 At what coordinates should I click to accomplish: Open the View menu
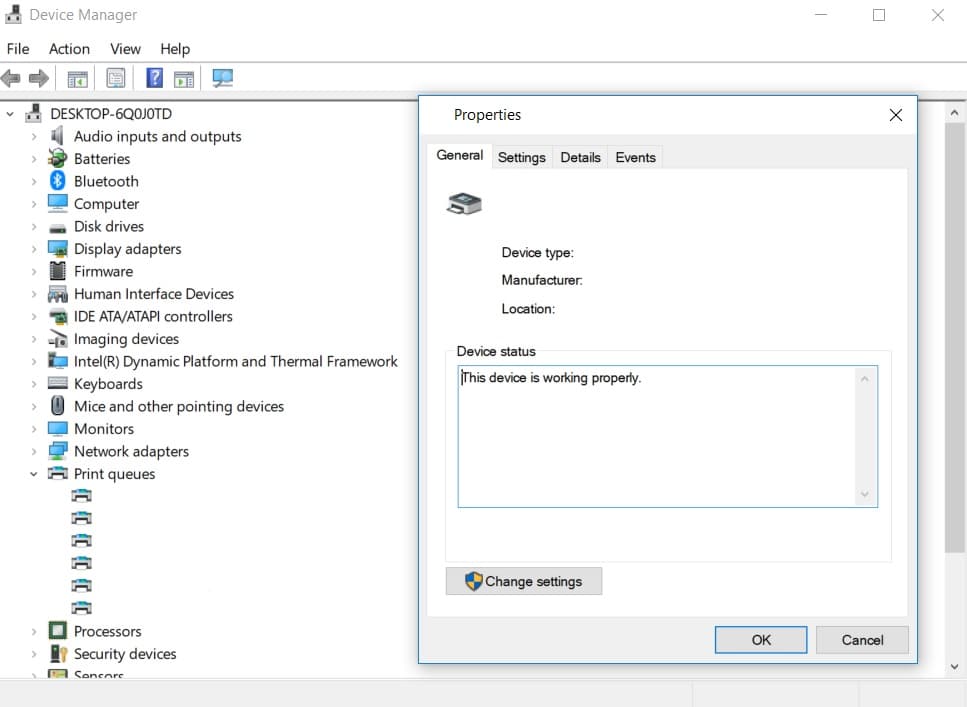click(x=125, y=49)
